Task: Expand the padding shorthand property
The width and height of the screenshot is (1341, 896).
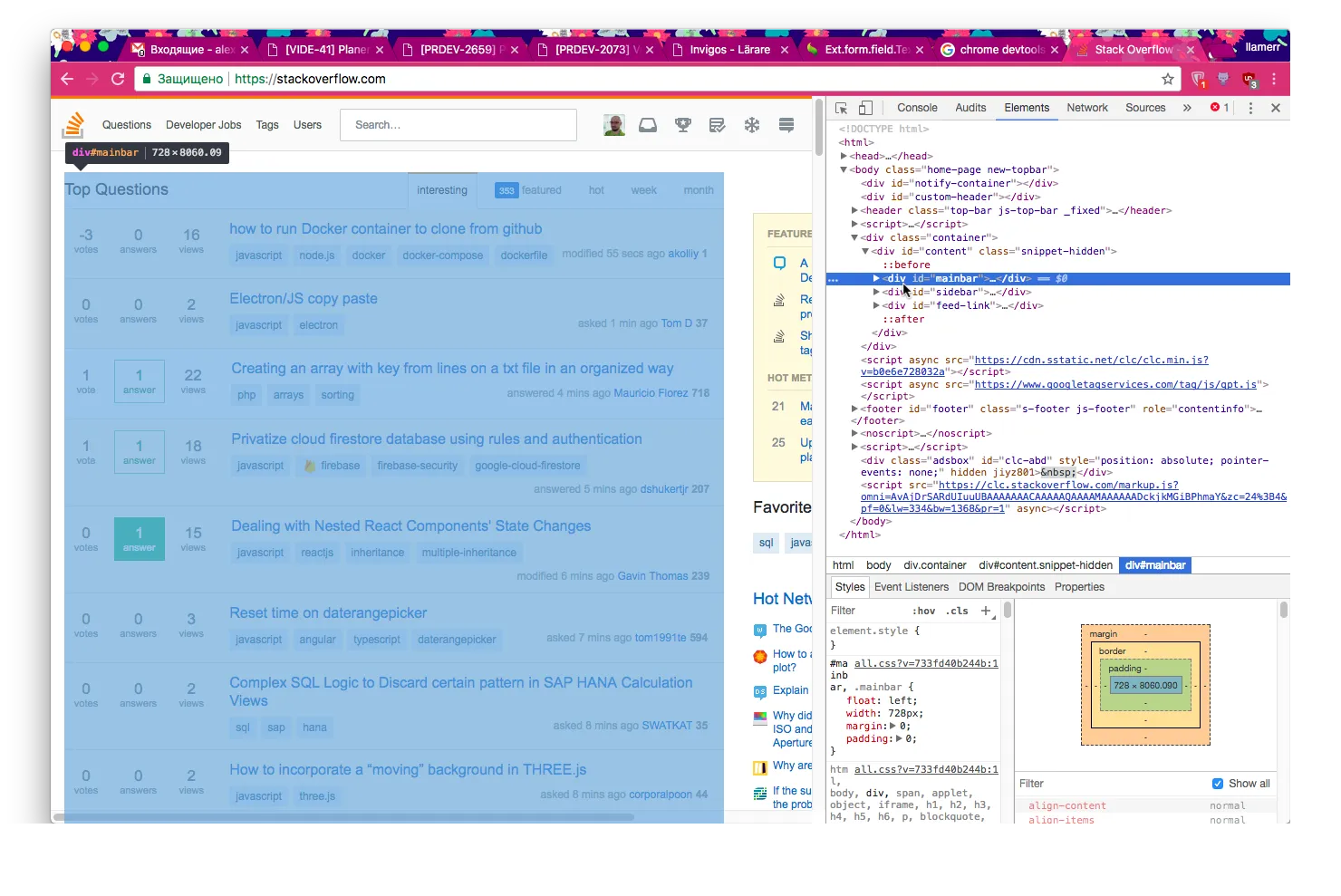Action: coord(899,738)
